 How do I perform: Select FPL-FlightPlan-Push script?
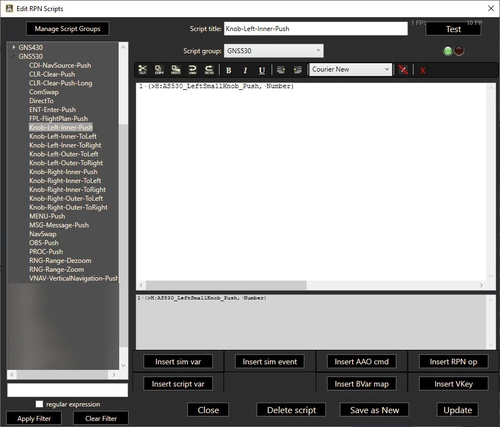(59, 119)
